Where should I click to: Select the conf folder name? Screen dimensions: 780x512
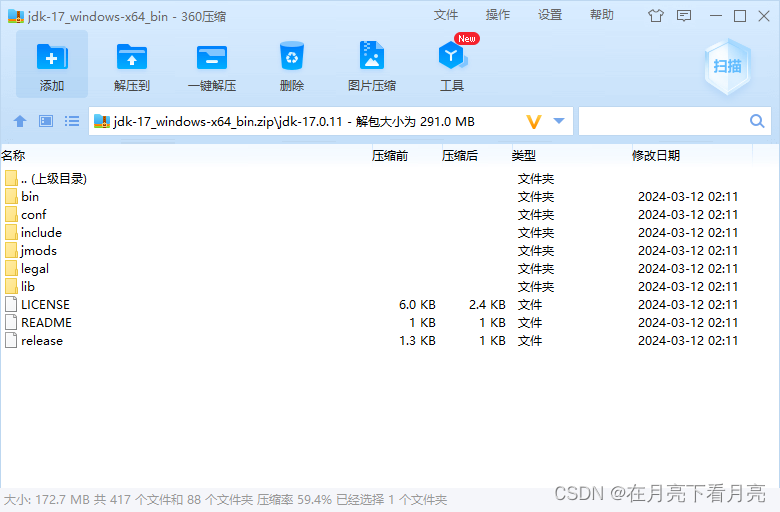pyautogui.click(x=33, y=214)
